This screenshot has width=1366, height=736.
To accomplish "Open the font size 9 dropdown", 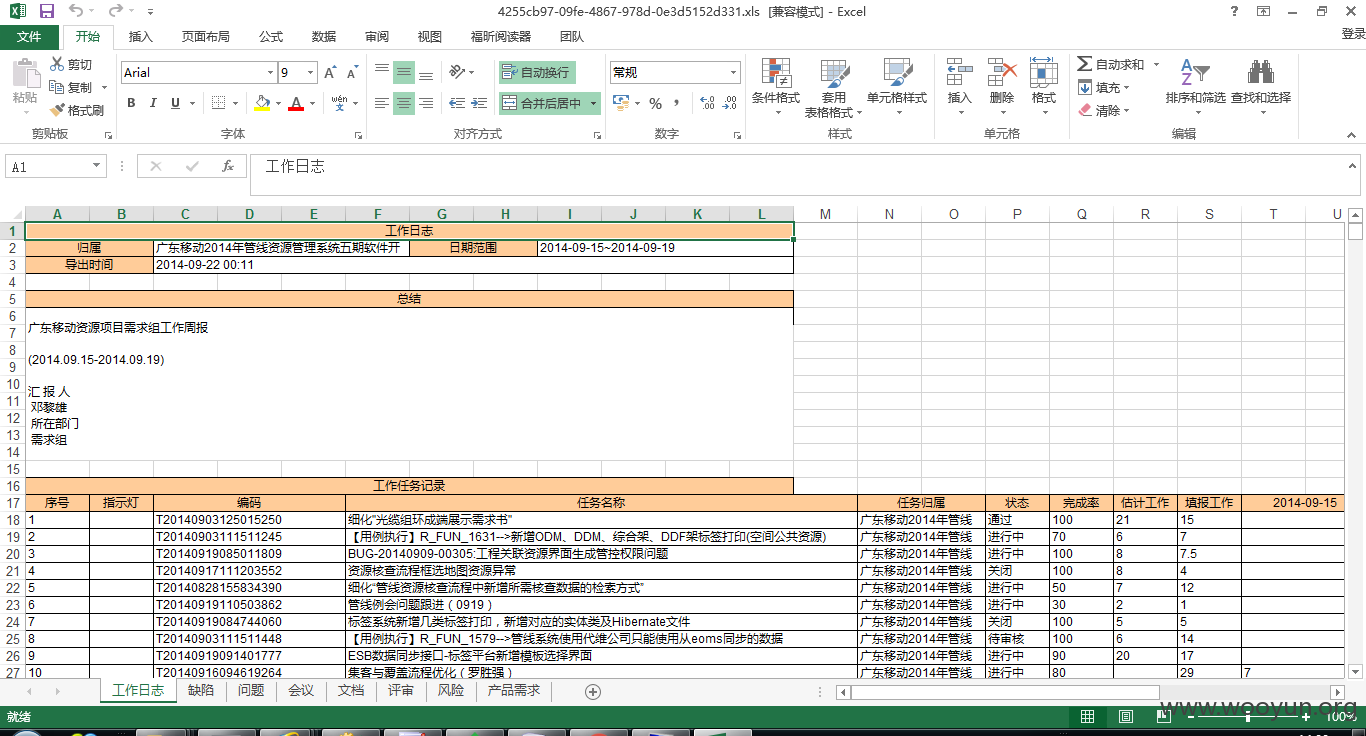I will pos(311,73).
